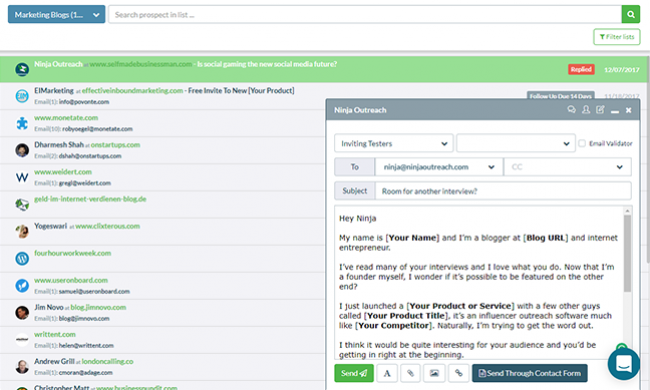Click the writtent.com logo avatar
650x390 pixels.
(x=22, y=340)
